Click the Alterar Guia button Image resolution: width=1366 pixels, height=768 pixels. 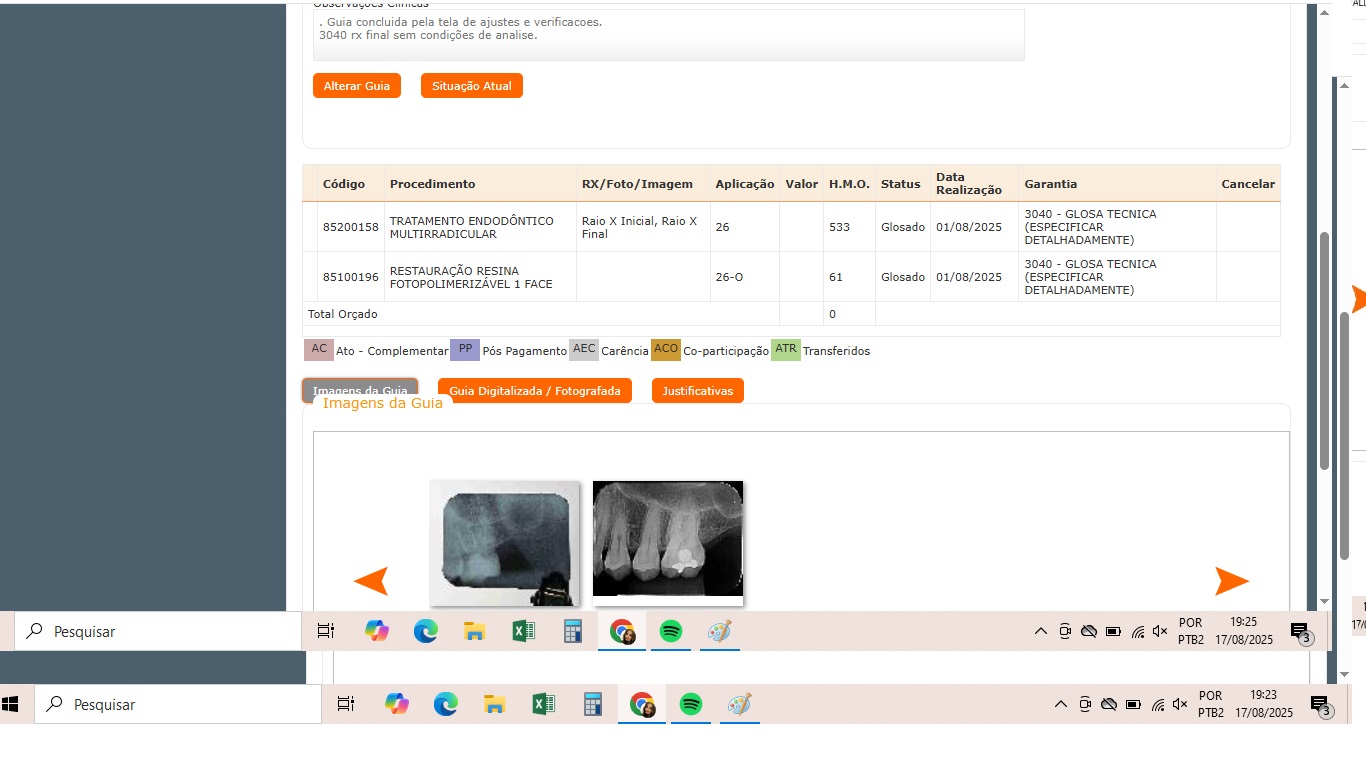[x=356, y=86]
